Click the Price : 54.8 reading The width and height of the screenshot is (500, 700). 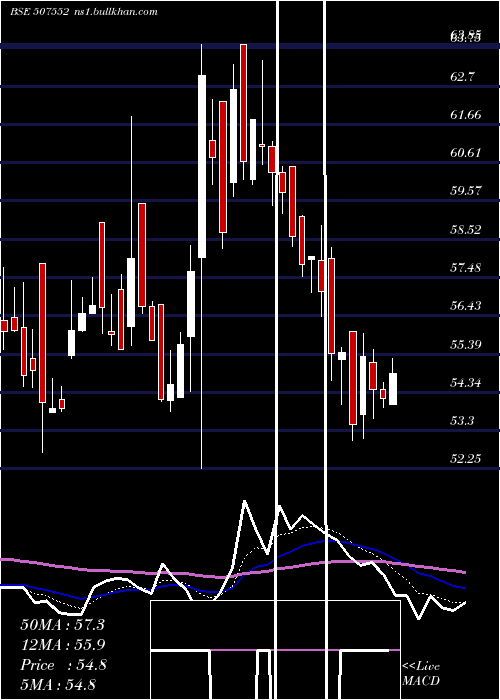63,665
